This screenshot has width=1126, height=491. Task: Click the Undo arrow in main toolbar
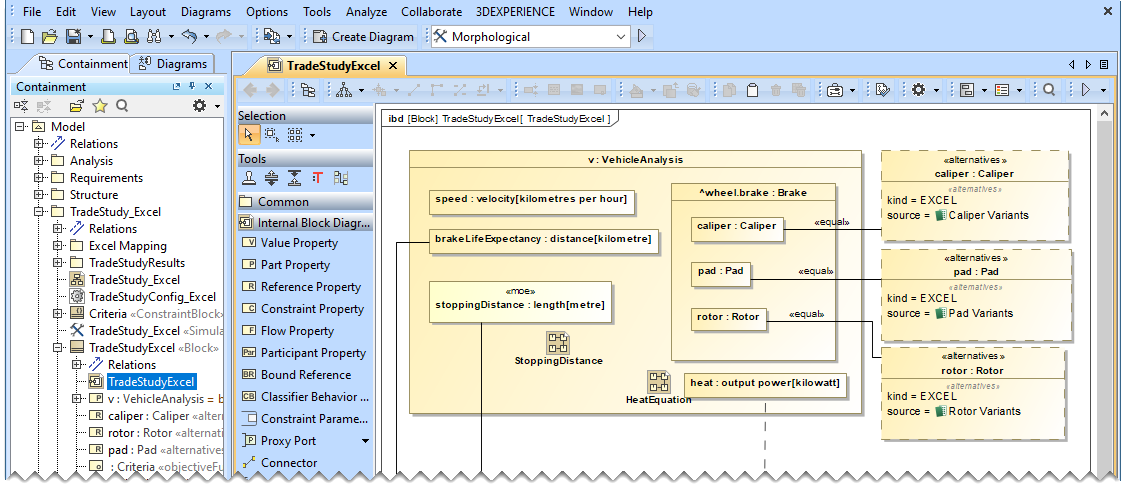[188, 37]
